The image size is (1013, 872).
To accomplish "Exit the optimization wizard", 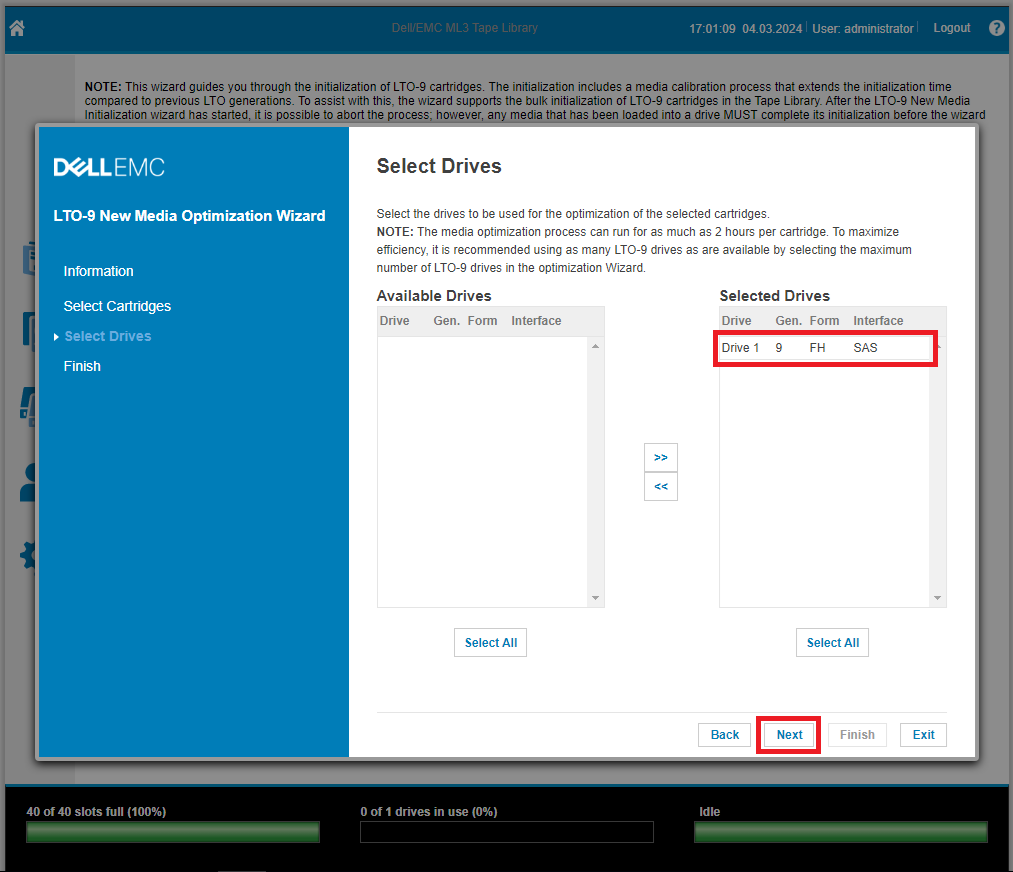I will 923,734.
